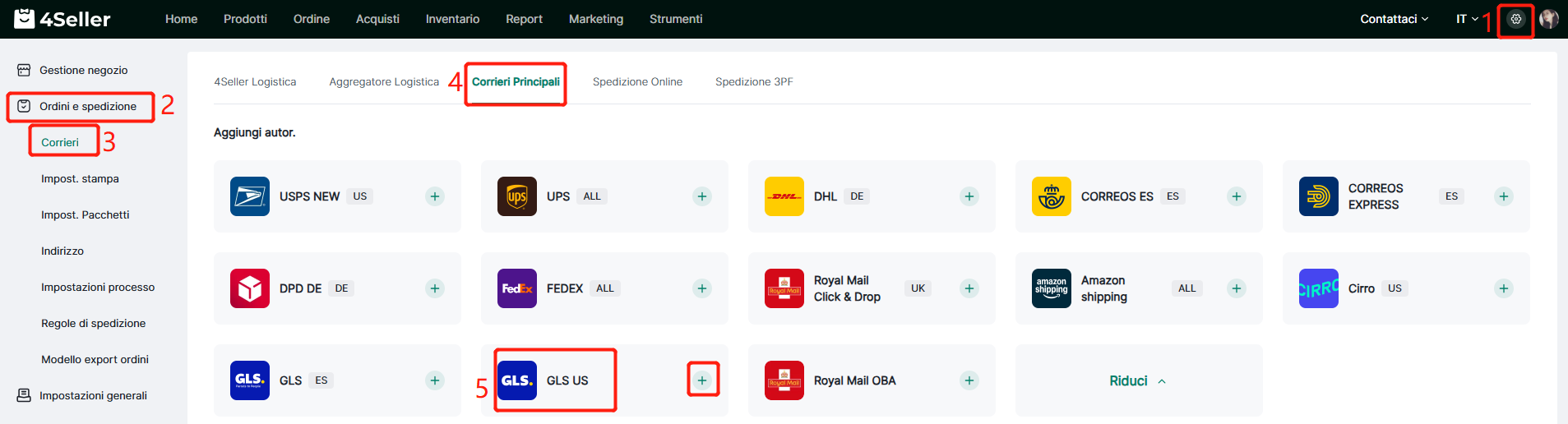Open Indirizzo in the sidebar
1568x424 pixels.
coord(62,251)
